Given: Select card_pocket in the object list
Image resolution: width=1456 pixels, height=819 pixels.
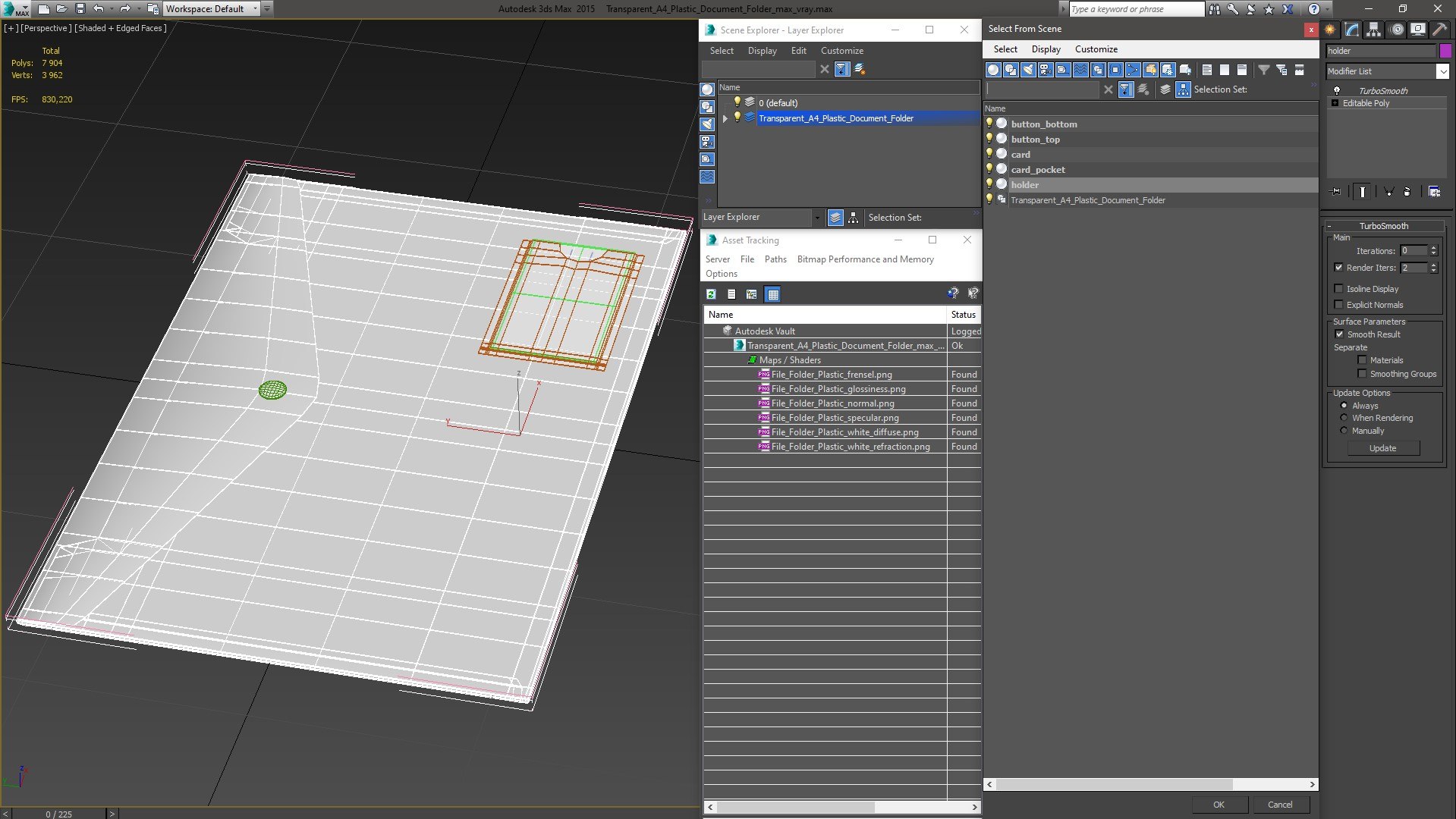Looking at the screenshot, I should (x=1037, y=170).
